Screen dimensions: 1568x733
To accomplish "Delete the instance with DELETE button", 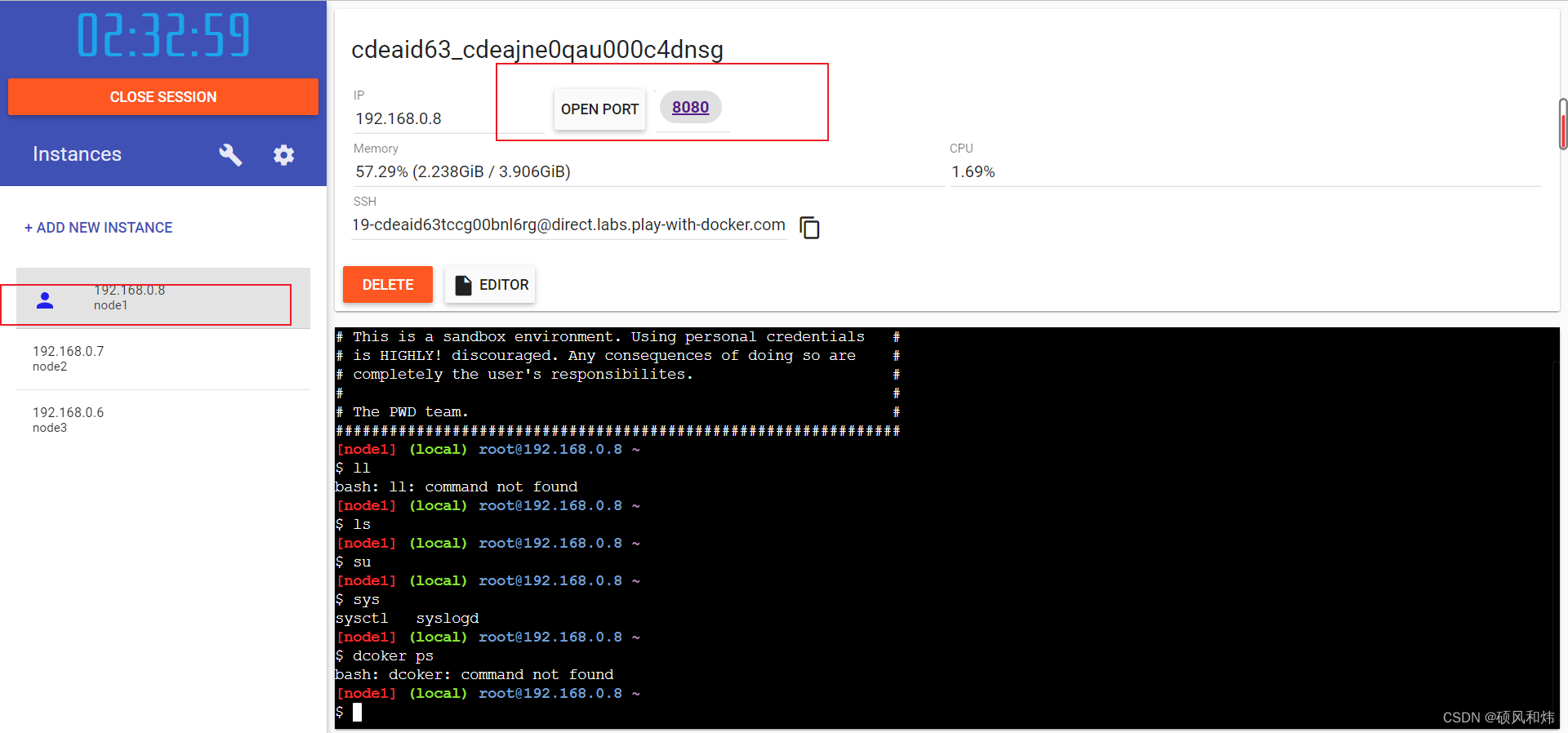I will pos(388,285).
